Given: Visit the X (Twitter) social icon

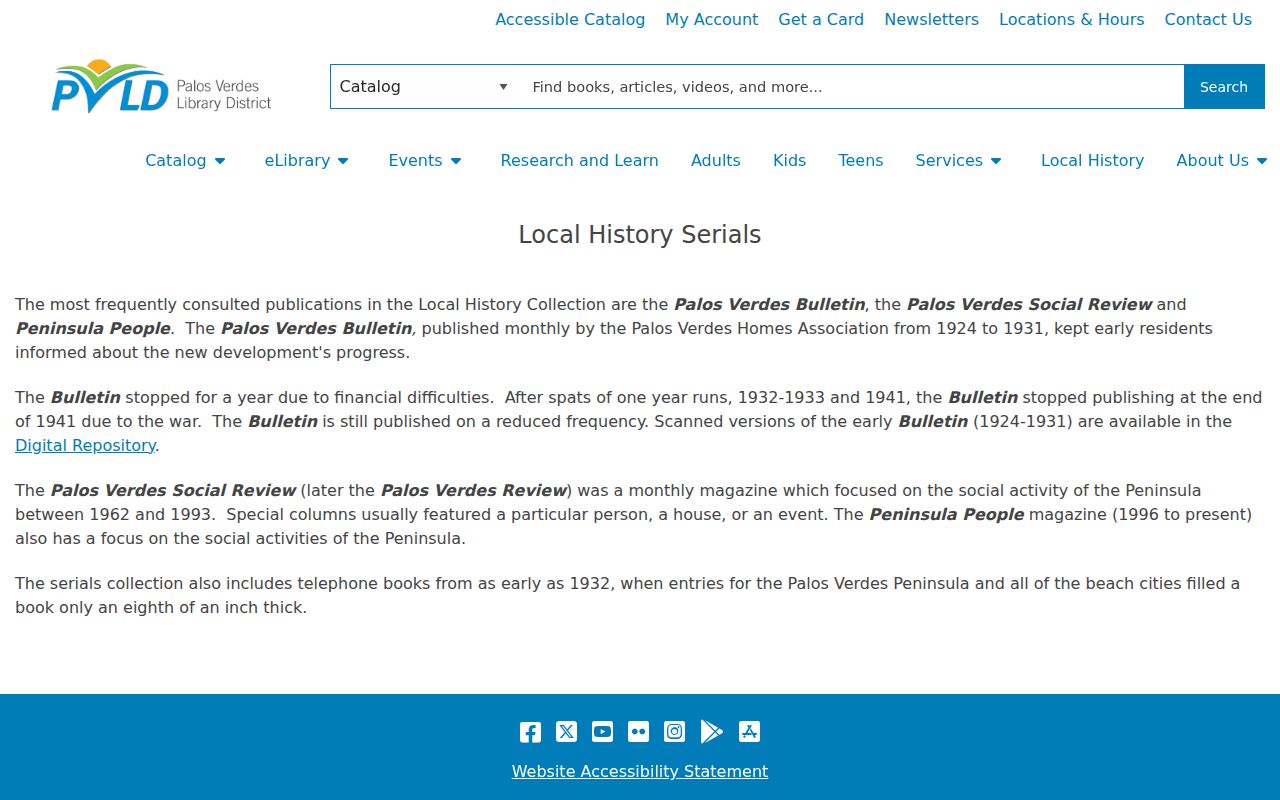Looking at the screenshot, I should [x=566, y=732].
